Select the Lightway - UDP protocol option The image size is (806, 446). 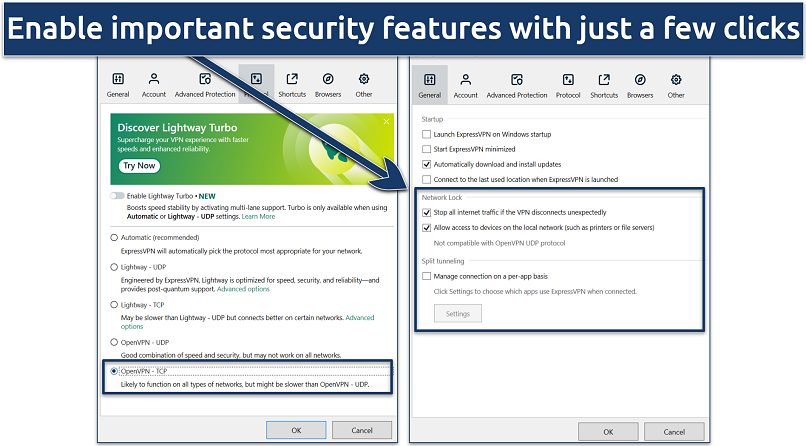[114, 268]
